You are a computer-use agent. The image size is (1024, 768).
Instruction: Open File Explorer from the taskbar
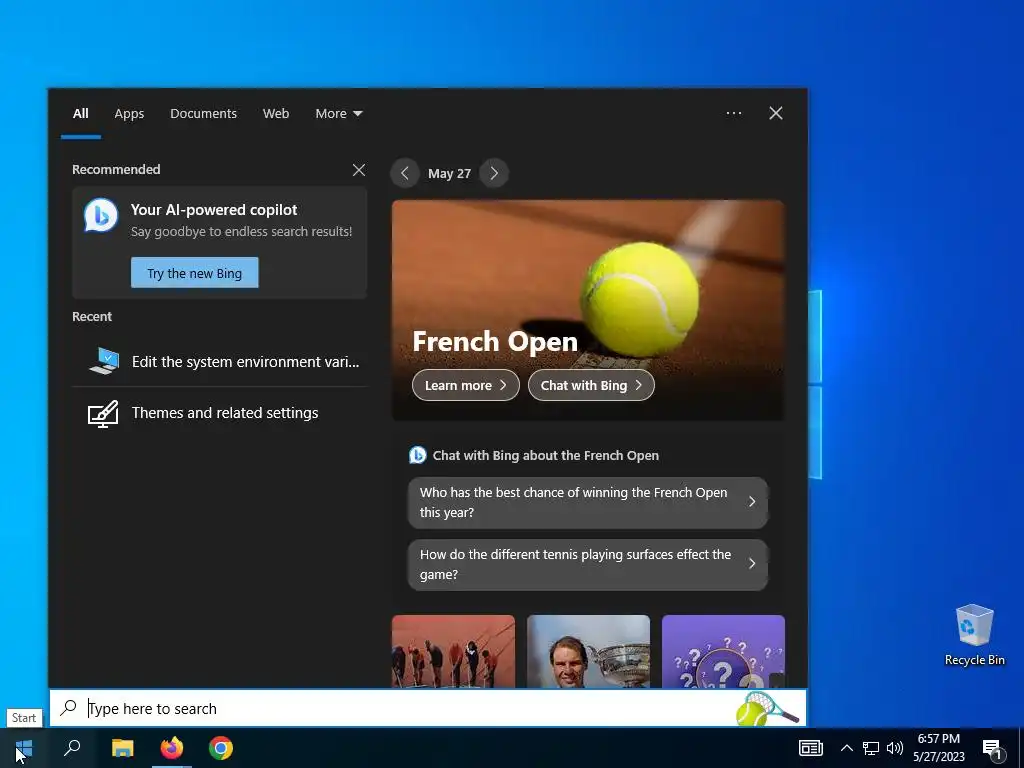click(x=122, y=748)
